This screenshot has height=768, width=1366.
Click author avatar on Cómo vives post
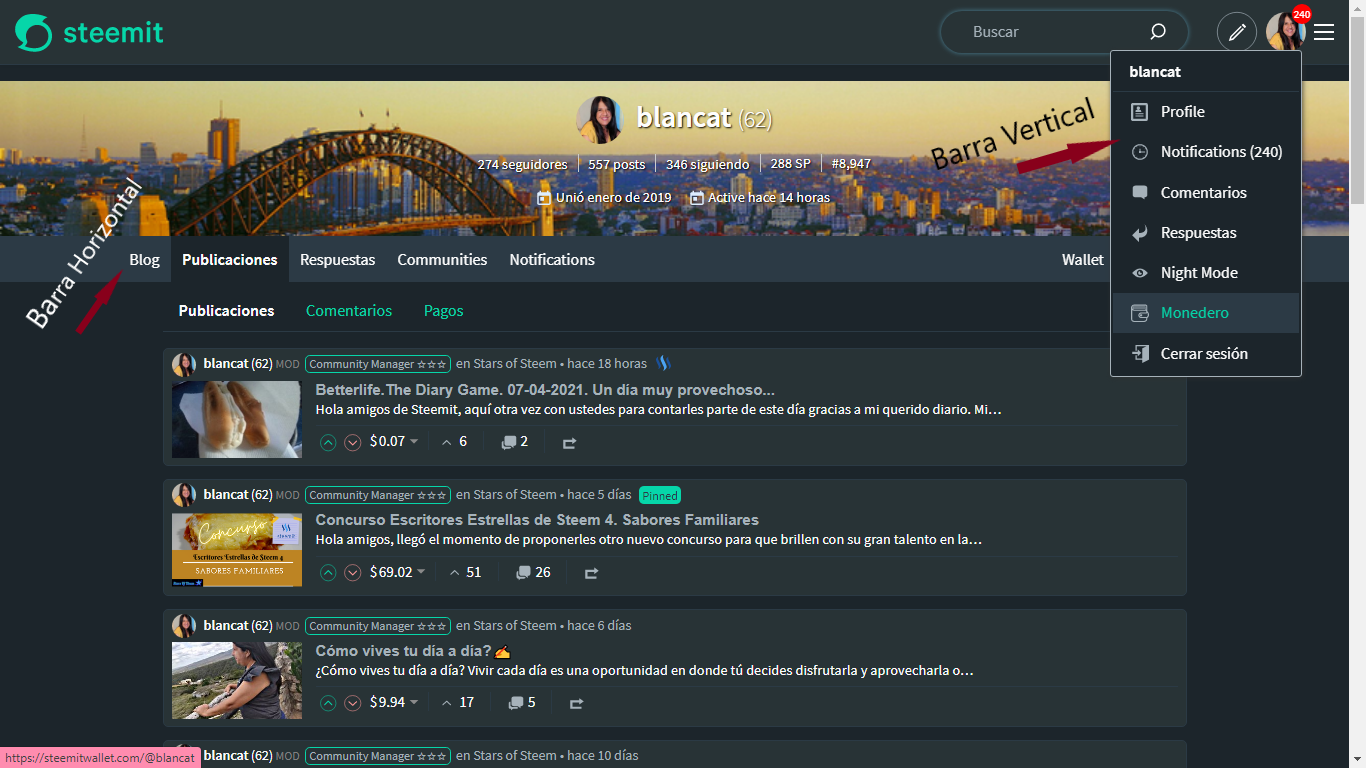tap(184, 626)
